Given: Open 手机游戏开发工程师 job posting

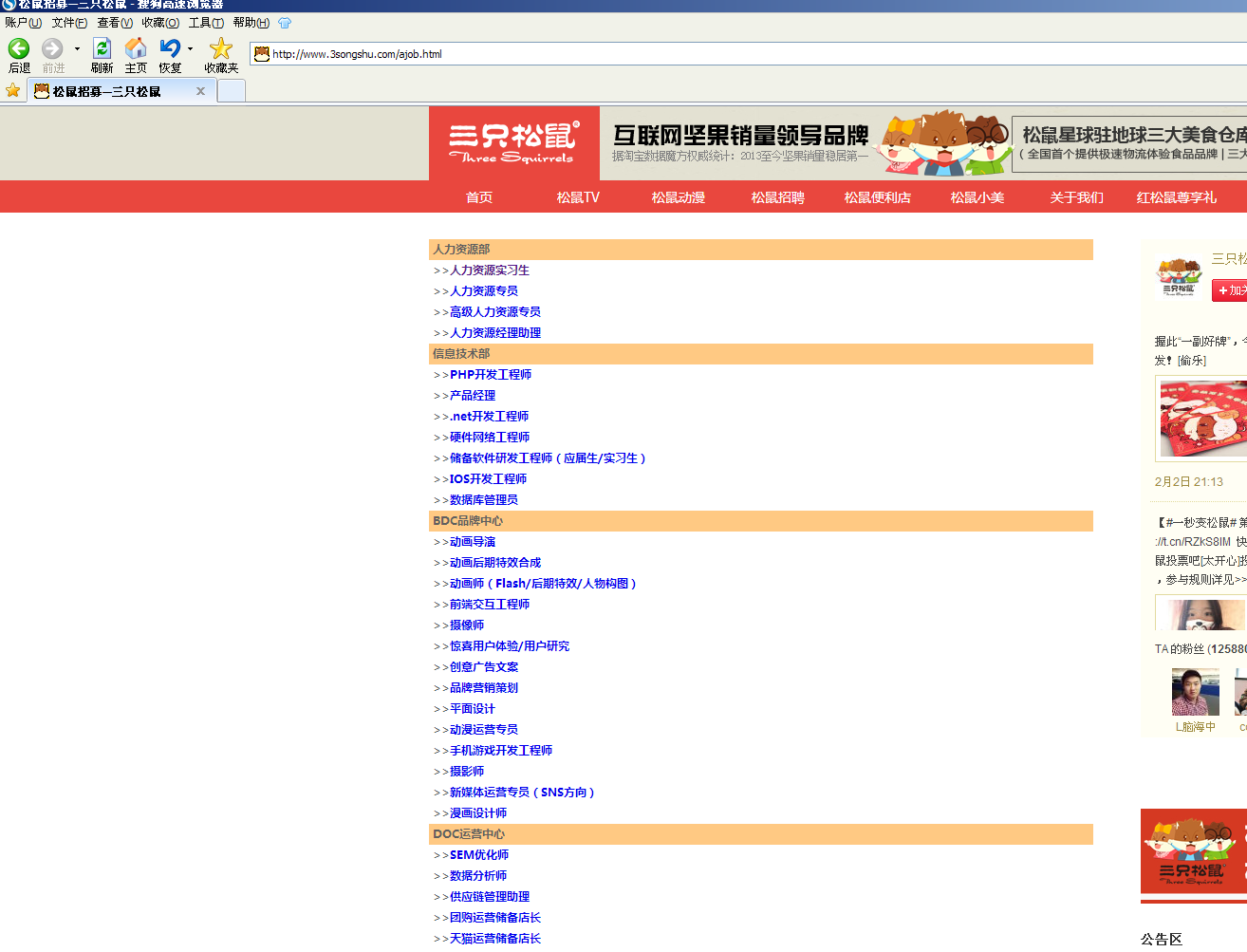Looking at the screenshot, I should click(501, 751).
